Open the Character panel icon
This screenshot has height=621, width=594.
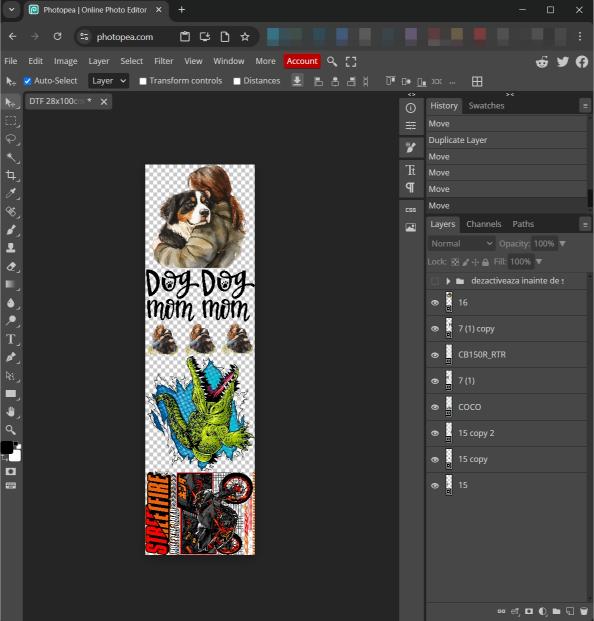click(x=411, y=170)
